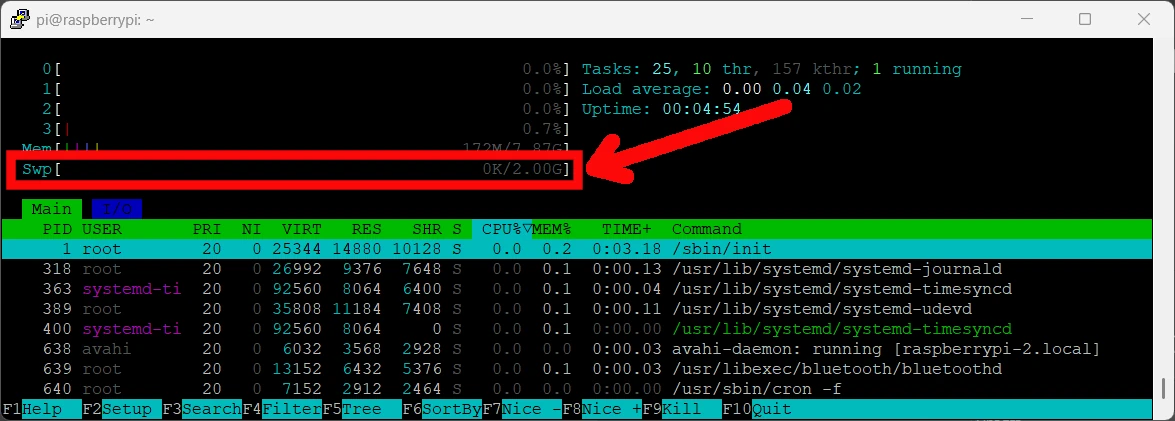The width and height of the screenshot is (1175, 421).
Task: Click the PuTTY icon in title bar
Action: point(19,19)
